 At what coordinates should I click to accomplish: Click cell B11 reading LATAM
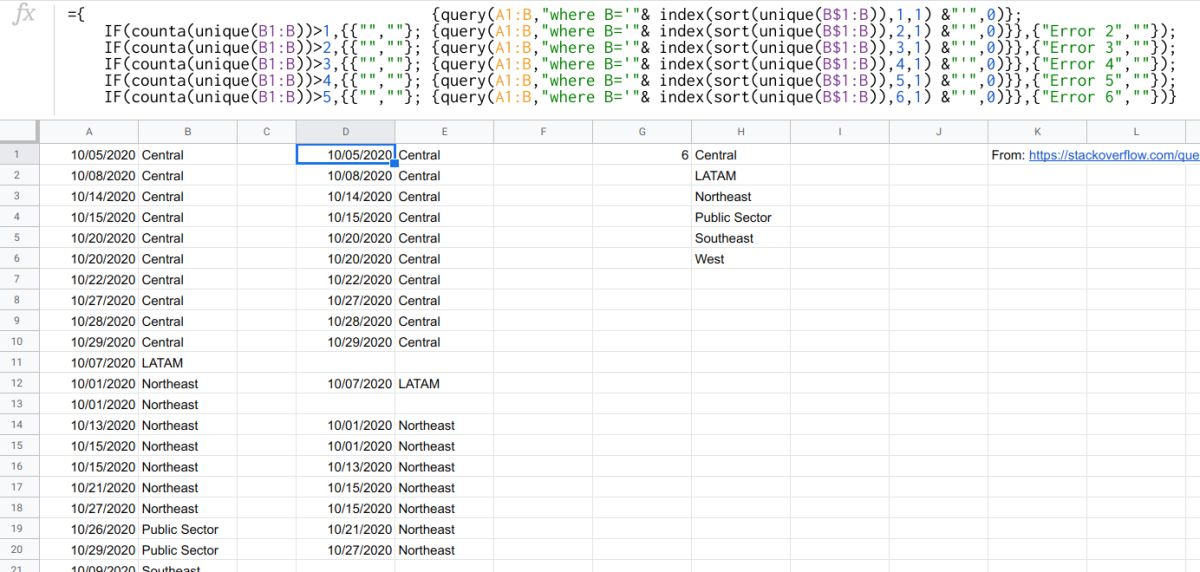188,363
